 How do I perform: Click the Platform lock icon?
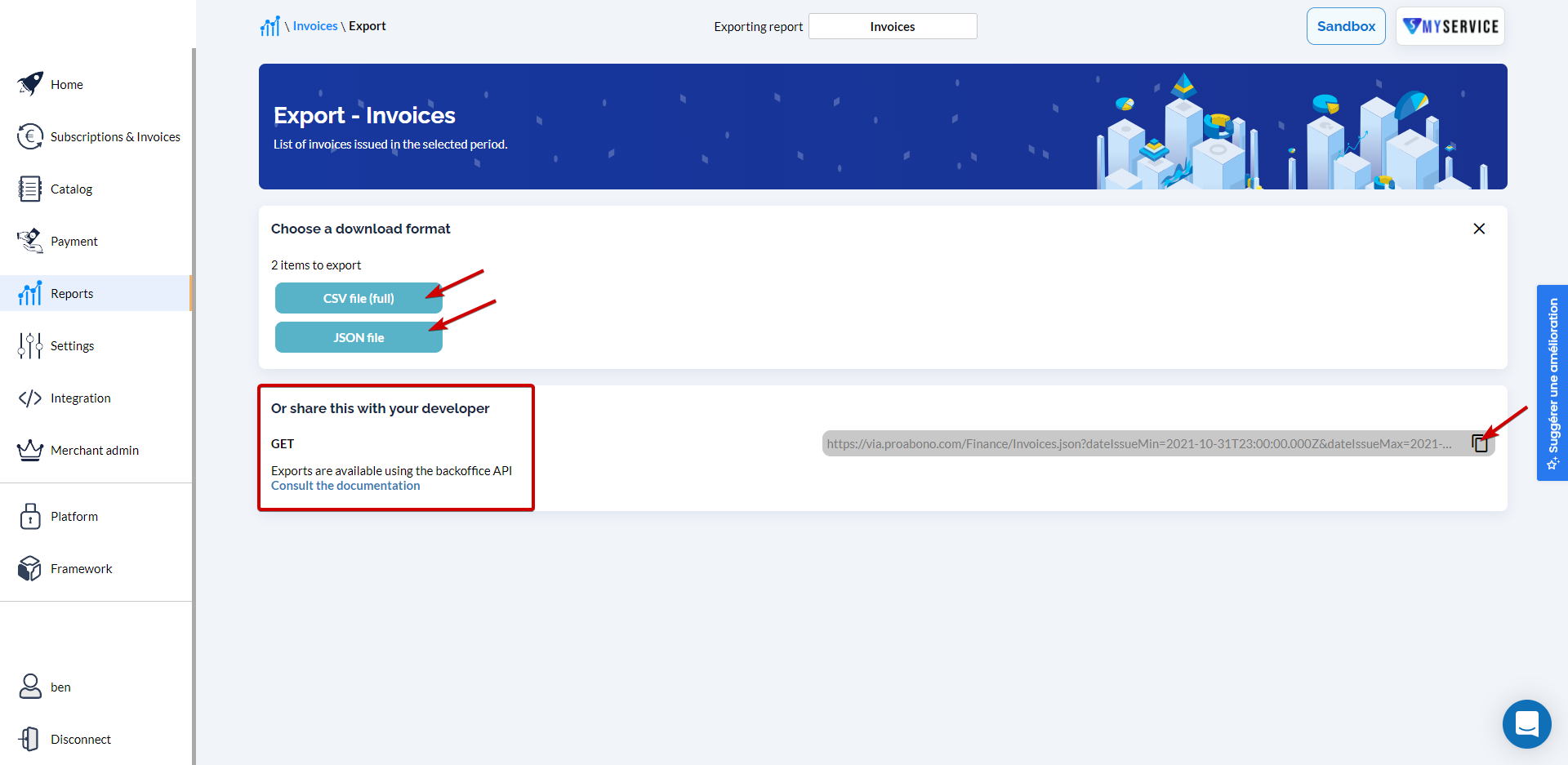point(30,516)
